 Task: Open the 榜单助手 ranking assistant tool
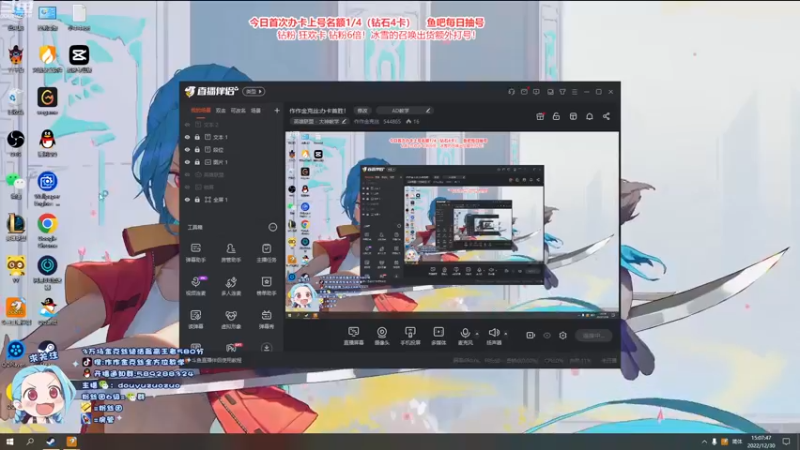[x=266, y=286]
